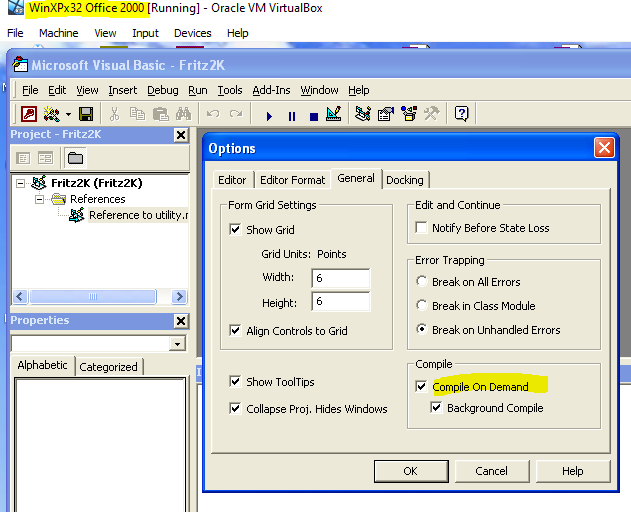Screen dimensions: 631x512
Task: Click the Cut scissors icon
Action: [x=115, y=114]
